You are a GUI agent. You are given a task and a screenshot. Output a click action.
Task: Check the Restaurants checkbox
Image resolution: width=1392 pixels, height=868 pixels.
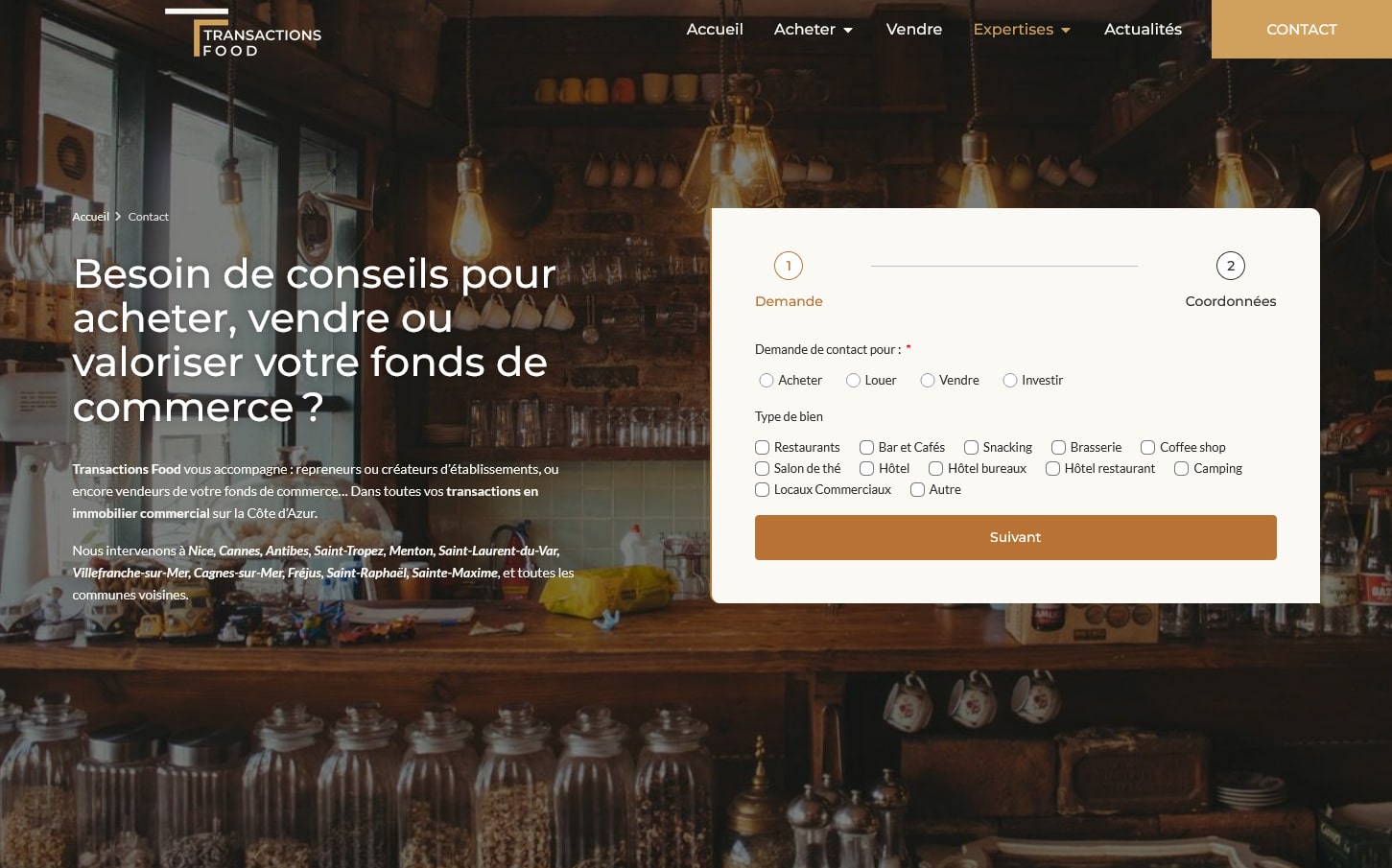763,448
